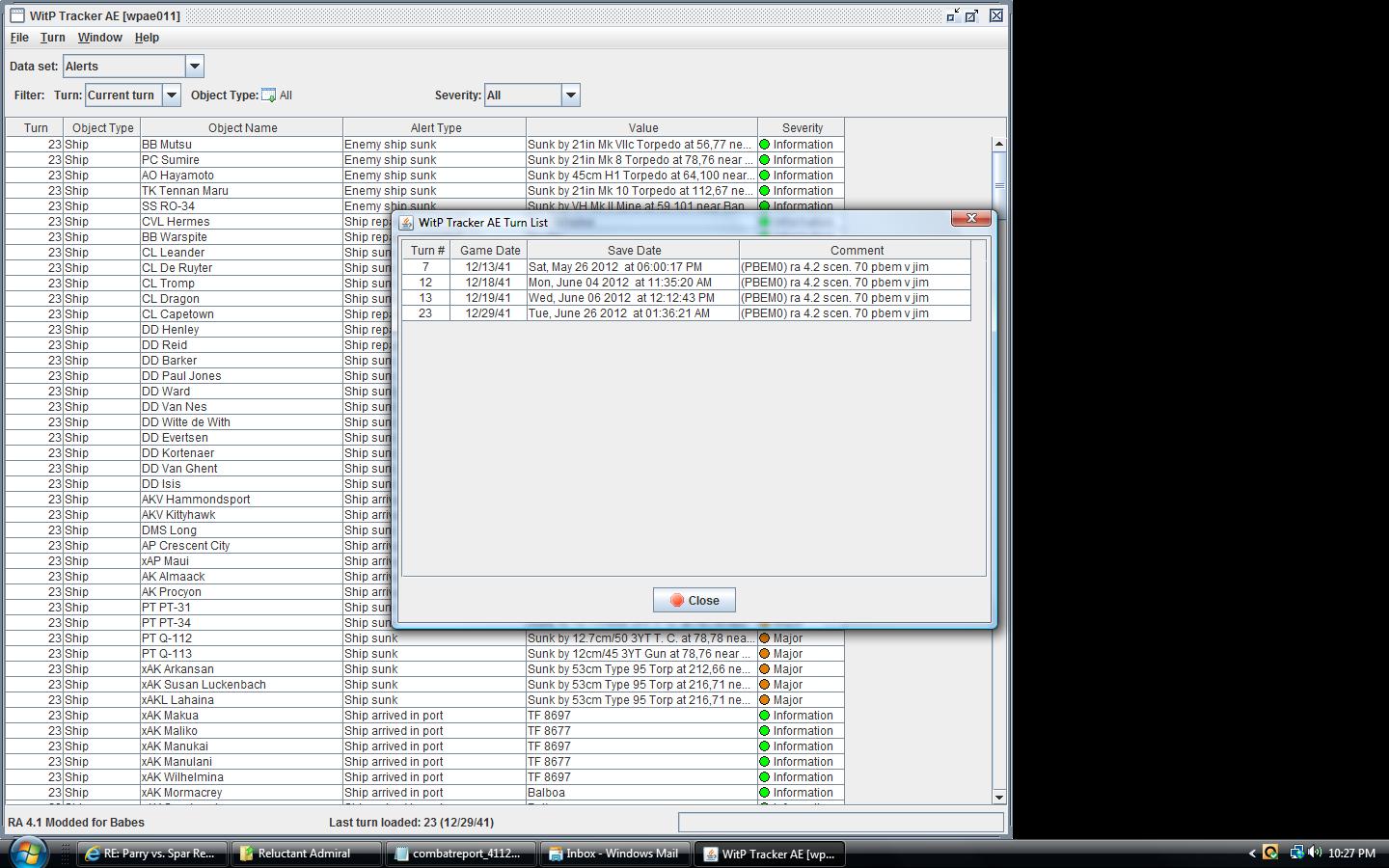1389x868 pixels.
Task: Open the network status tray icon
Action: point(1296,853)
